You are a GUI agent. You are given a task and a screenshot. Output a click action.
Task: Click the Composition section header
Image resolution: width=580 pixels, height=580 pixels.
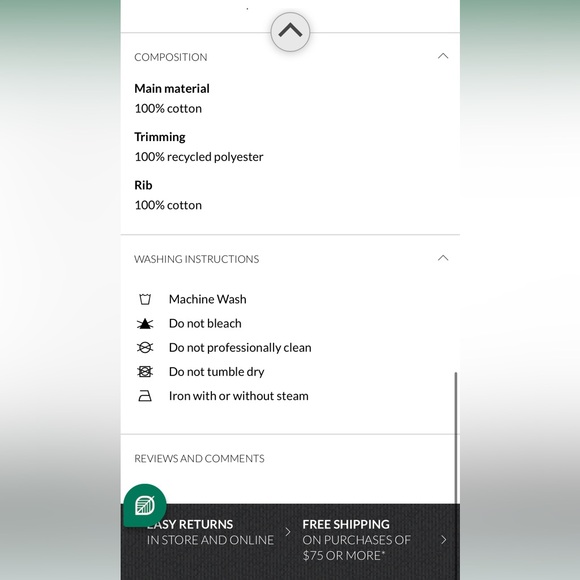290,57
